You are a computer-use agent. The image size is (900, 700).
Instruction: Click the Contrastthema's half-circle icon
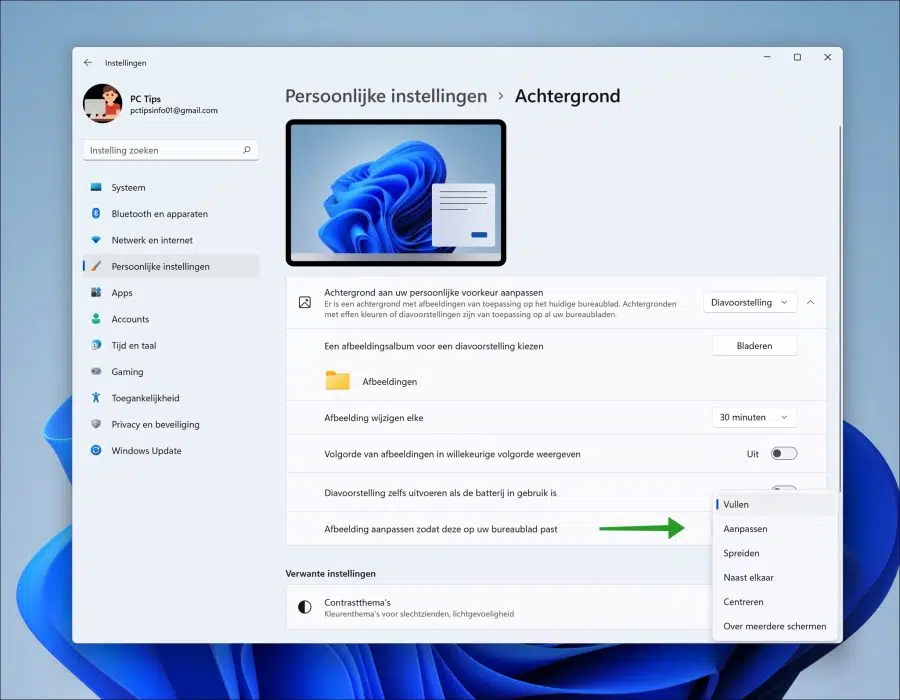point(305,607)
